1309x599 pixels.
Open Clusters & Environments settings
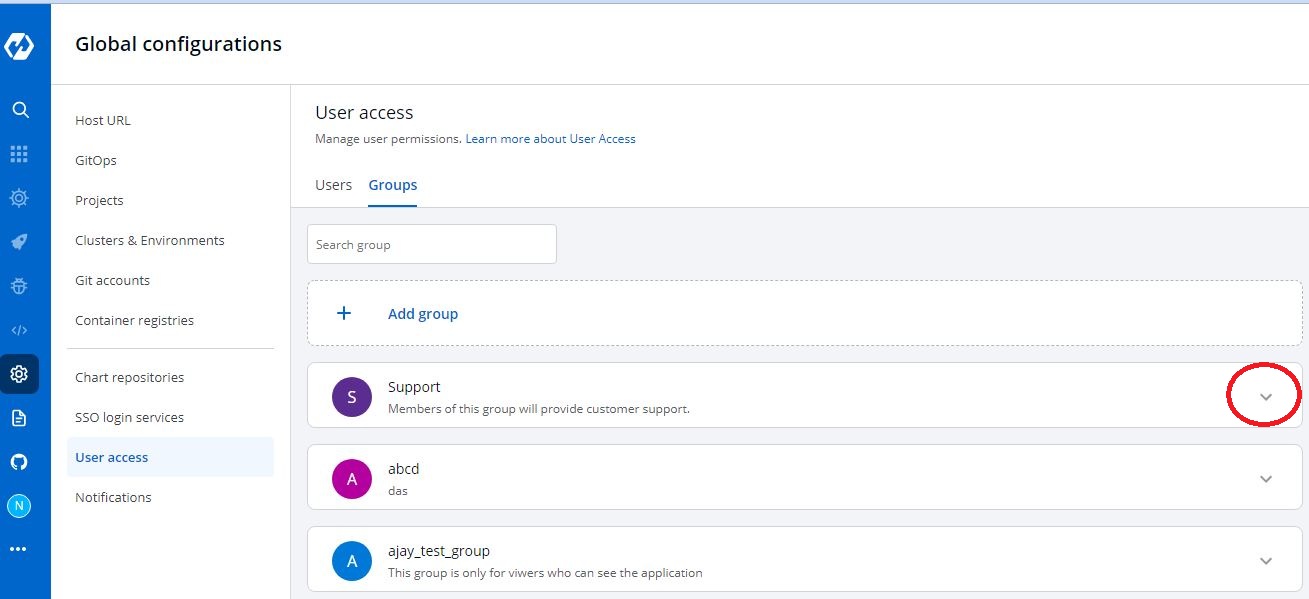point(149,240)
